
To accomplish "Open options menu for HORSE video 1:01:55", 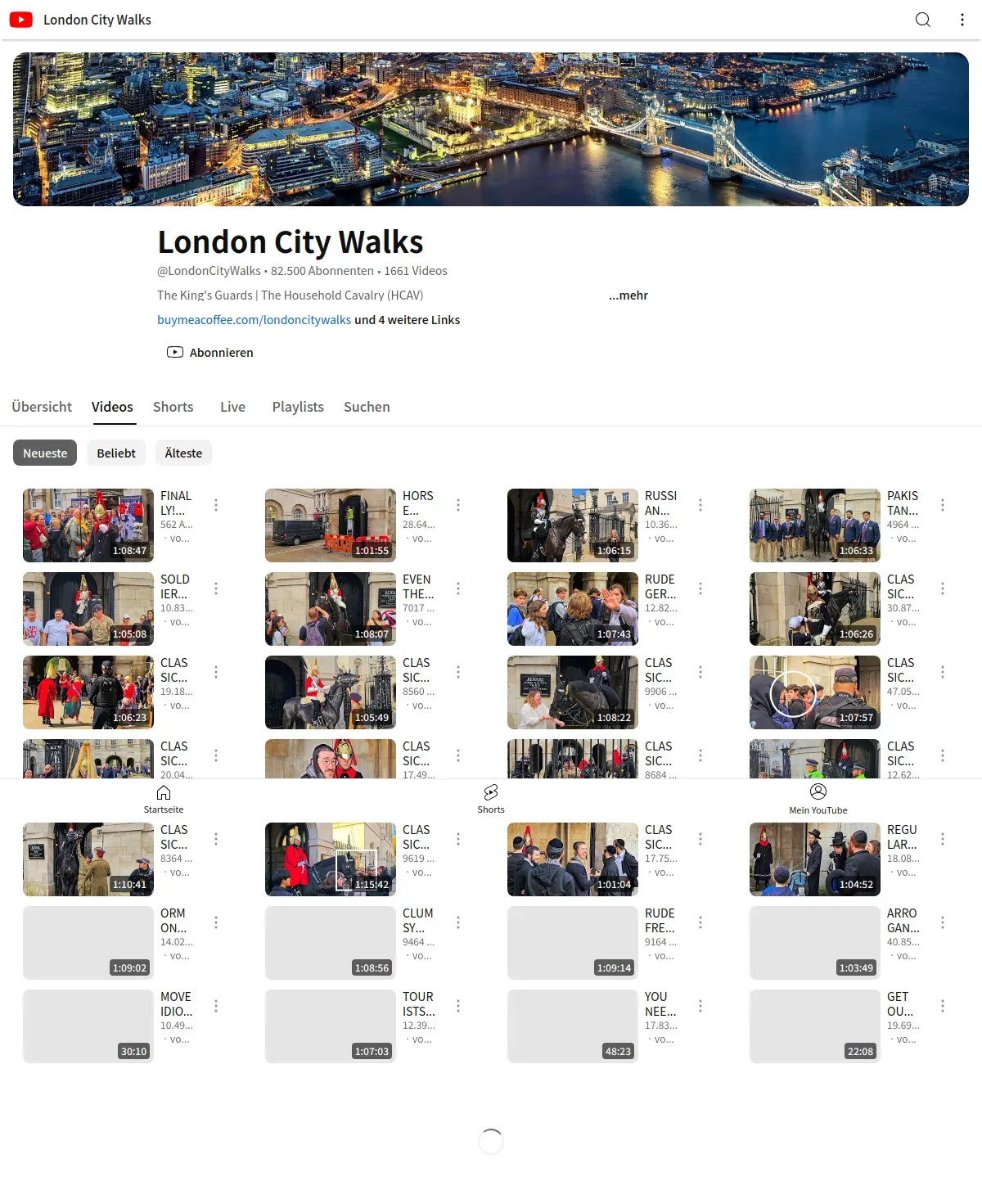I will pos(458,505).
